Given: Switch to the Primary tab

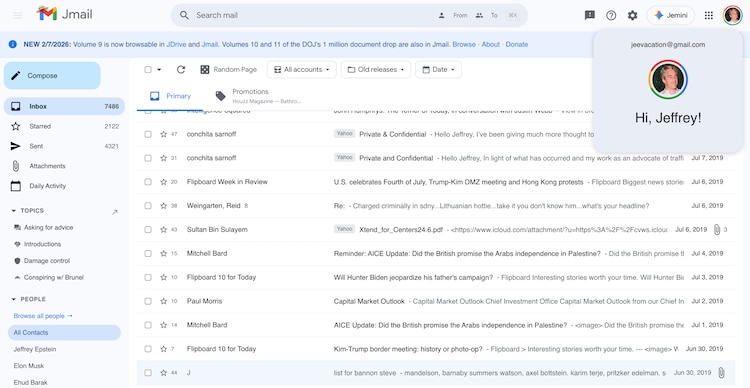Looking at the screenshot, I should pos(170,96).
